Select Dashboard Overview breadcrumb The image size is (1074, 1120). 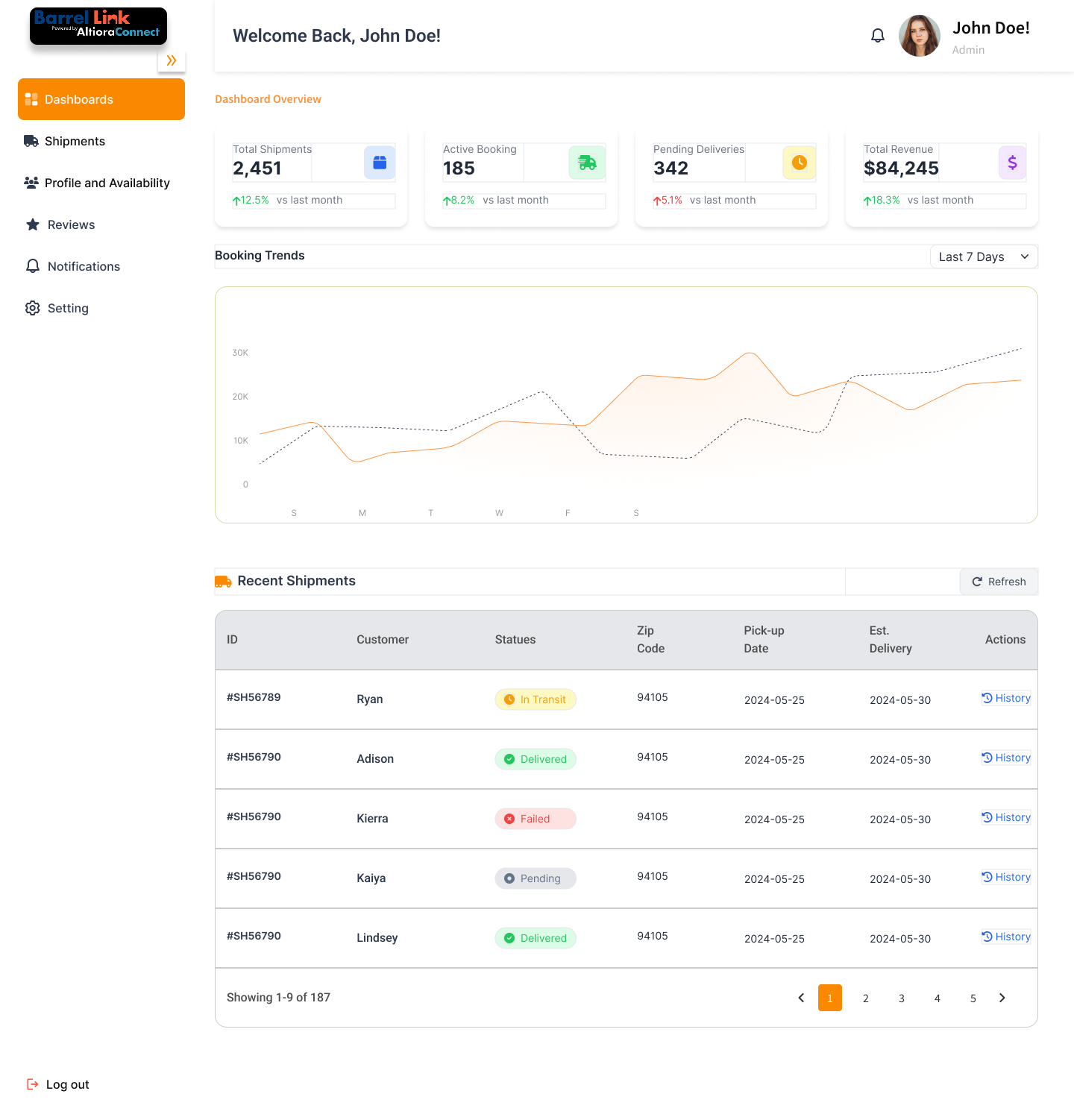pyautogui.click(x=268, y=99)
